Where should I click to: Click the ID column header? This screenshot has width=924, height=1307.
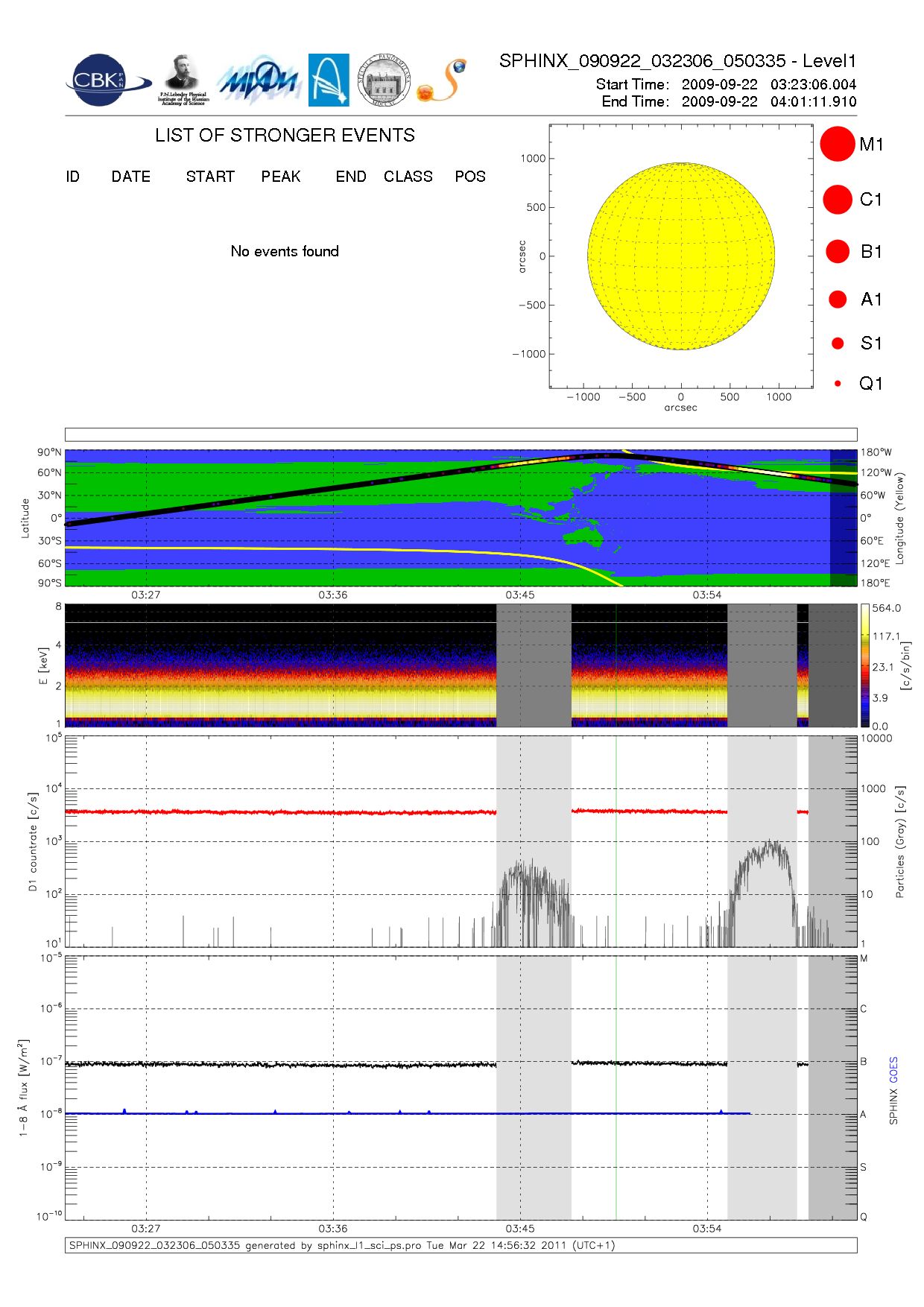point(72,177)
